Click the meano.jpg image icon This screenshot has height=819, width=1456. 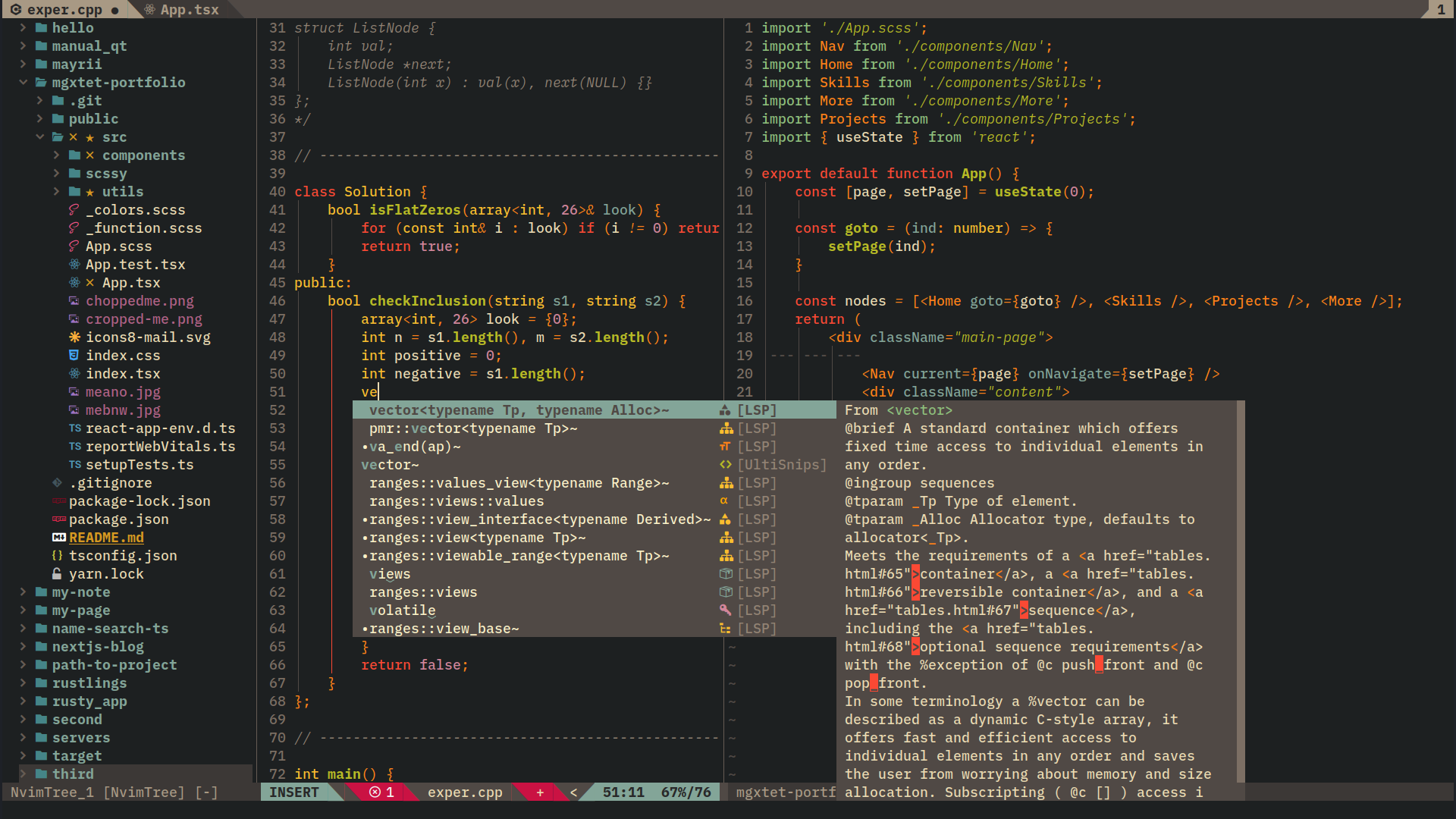click(x=74, y=391)
